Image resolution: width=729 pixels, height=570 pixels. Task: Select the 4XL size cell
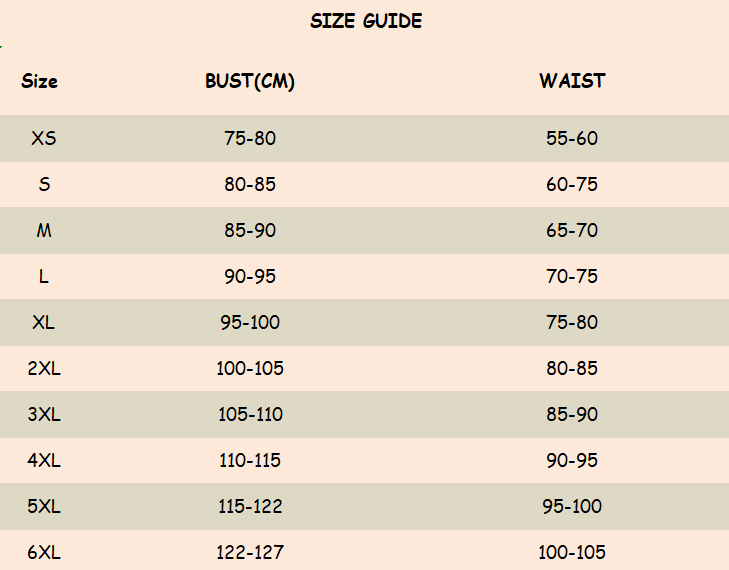(x=44, y=460)
